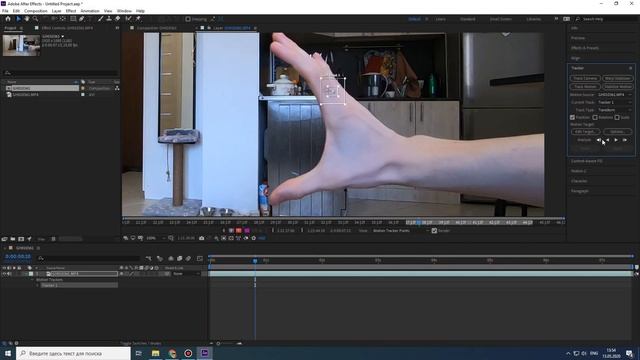This screenshot has width=640, height=360.
Task: Select the Rectangle shape tool
Action: [73, 19]
